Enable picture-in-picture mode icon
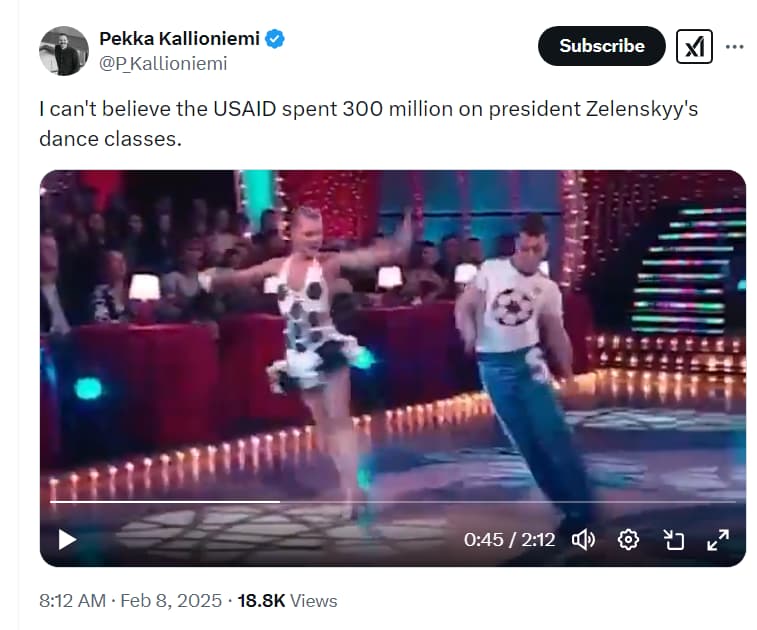Image resolution: width=757 pixels, height=630 pixels. pos(674,540)
